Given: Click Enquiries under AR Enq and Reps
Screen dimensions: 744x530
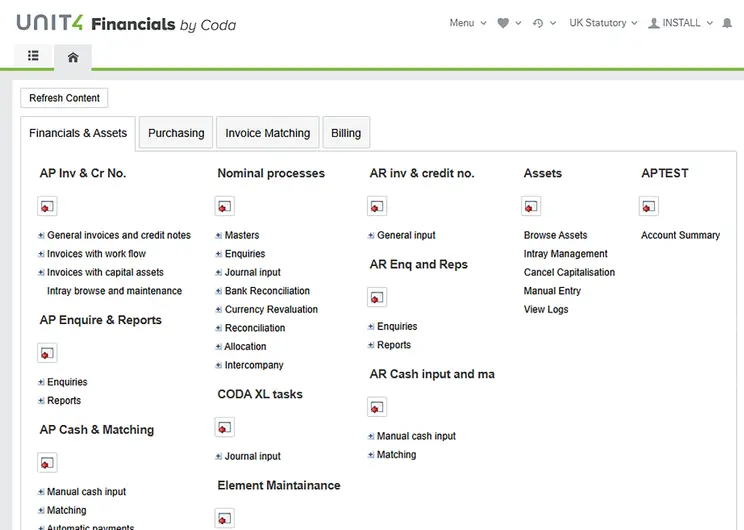Looking at the screenshot, I should point(397,326).
